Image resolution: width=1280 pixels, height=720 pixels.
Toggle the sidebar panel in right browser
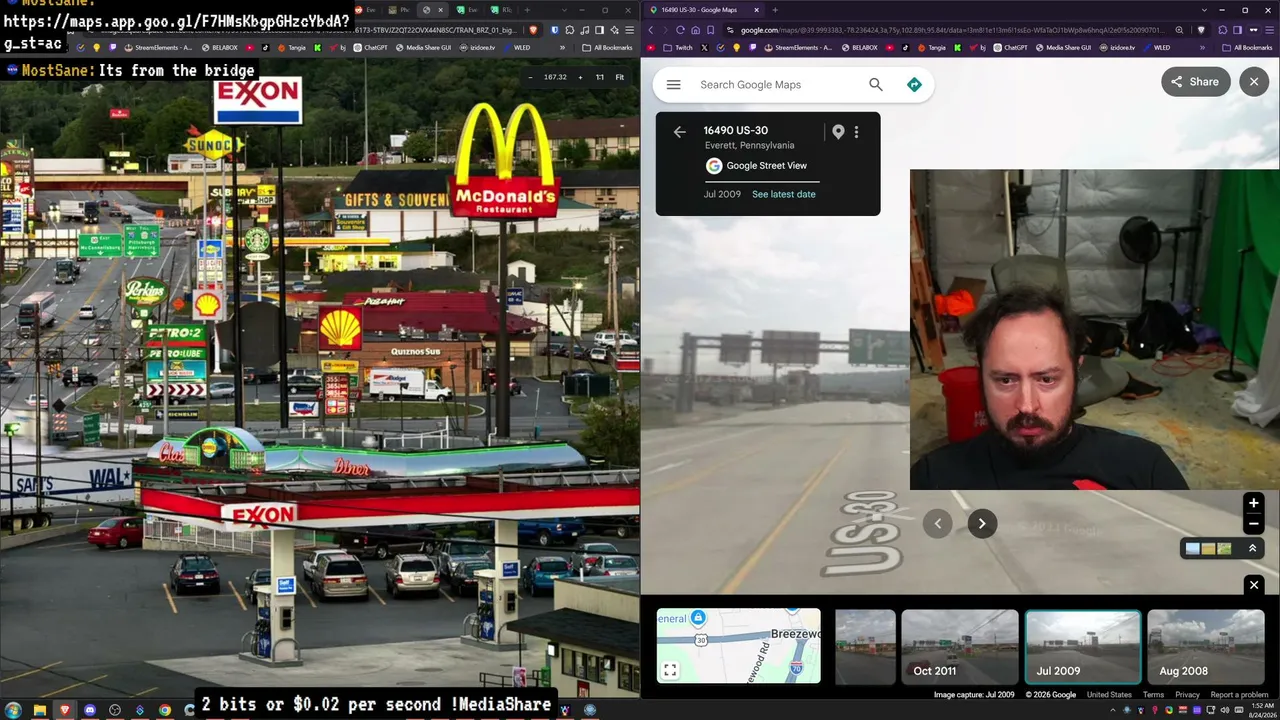point(1237,30)
